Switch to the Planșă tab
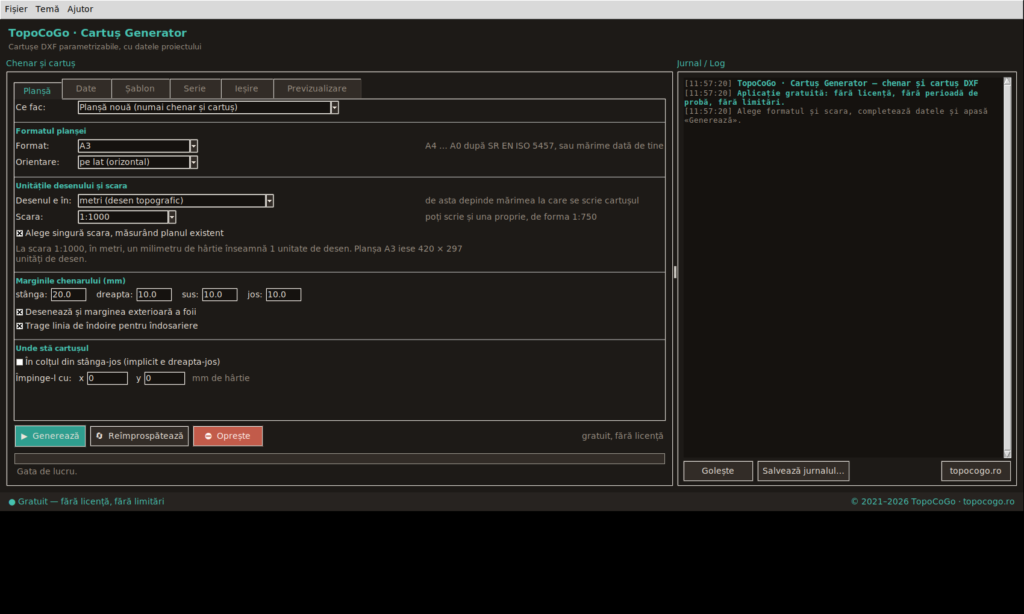This screenshot has height=614, width=1024. pyautogui.click(x=37, y=90)
